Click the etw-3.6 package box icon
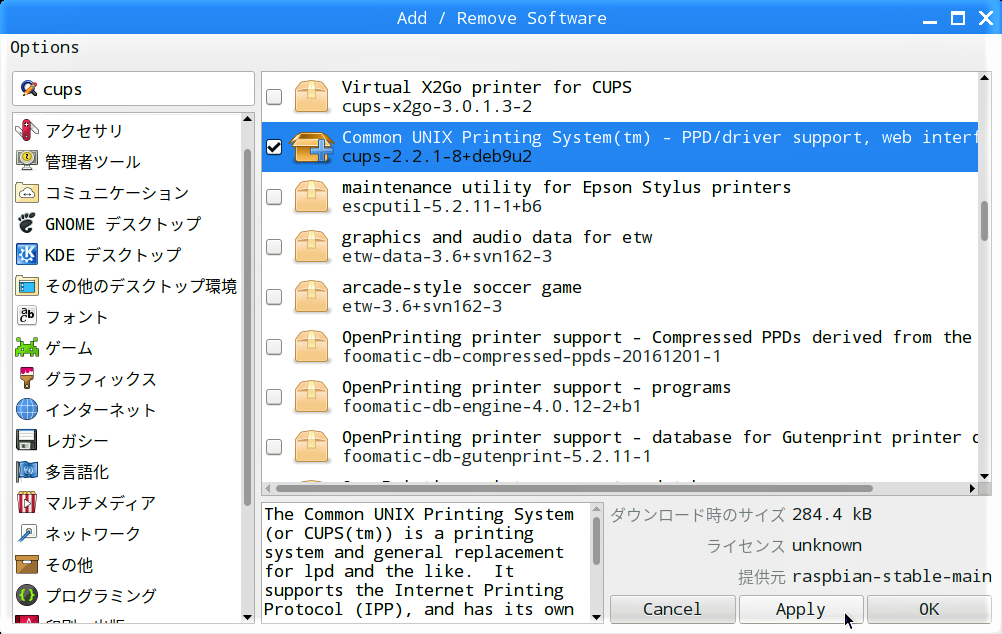1002x634 pixels. pyautogui.click(x=311, y=297)
